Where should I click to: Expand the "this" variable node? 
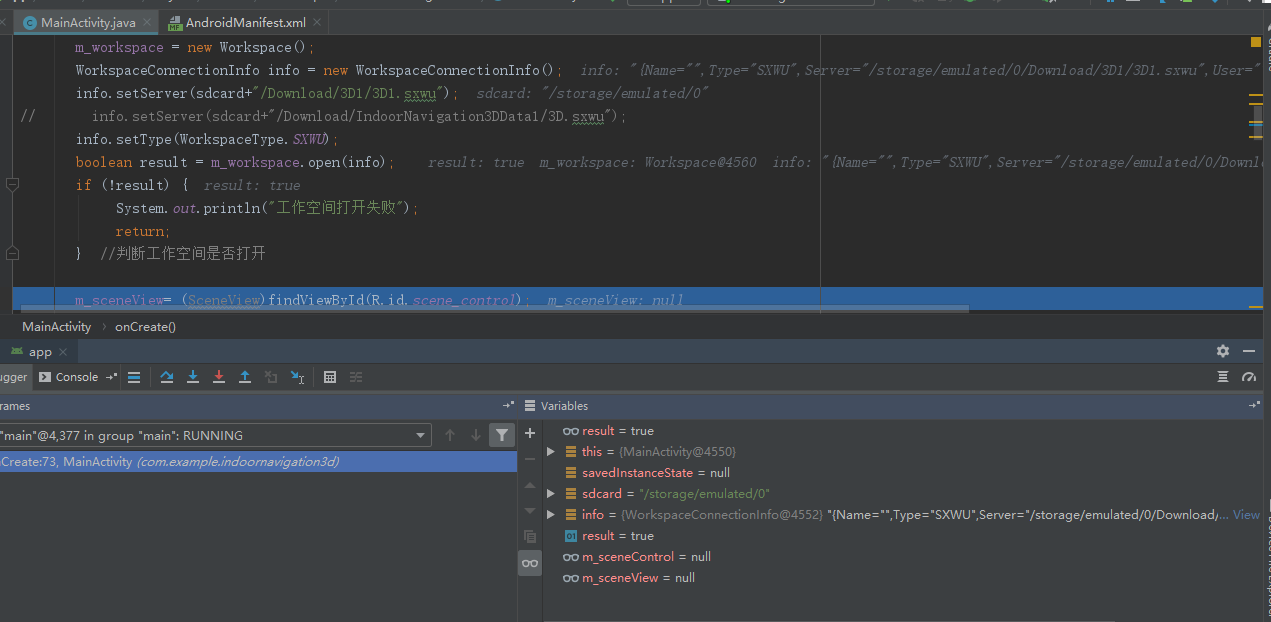551,452
